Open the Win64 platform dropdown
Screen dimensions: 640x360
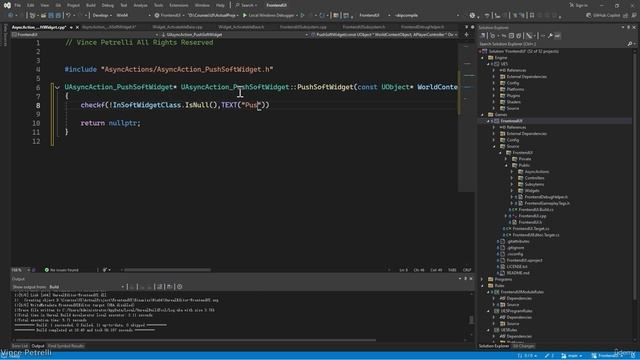pos(133,15)
